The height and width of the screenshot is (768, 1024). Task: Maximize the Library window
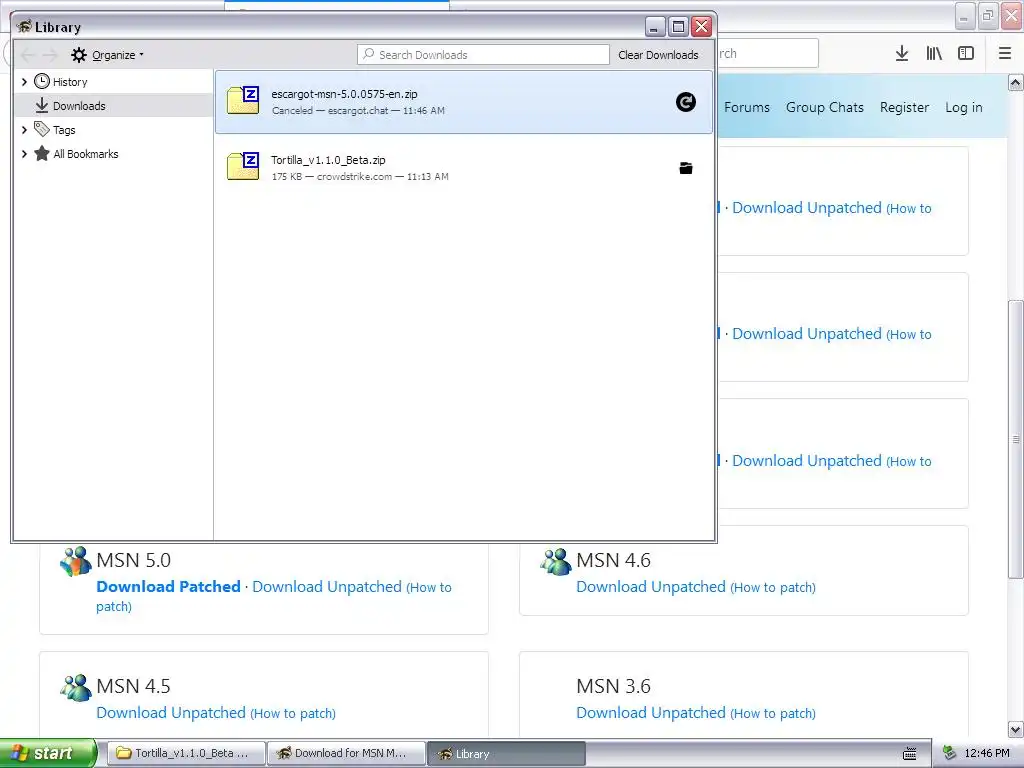pyautogui.click(x=679, y=26)
